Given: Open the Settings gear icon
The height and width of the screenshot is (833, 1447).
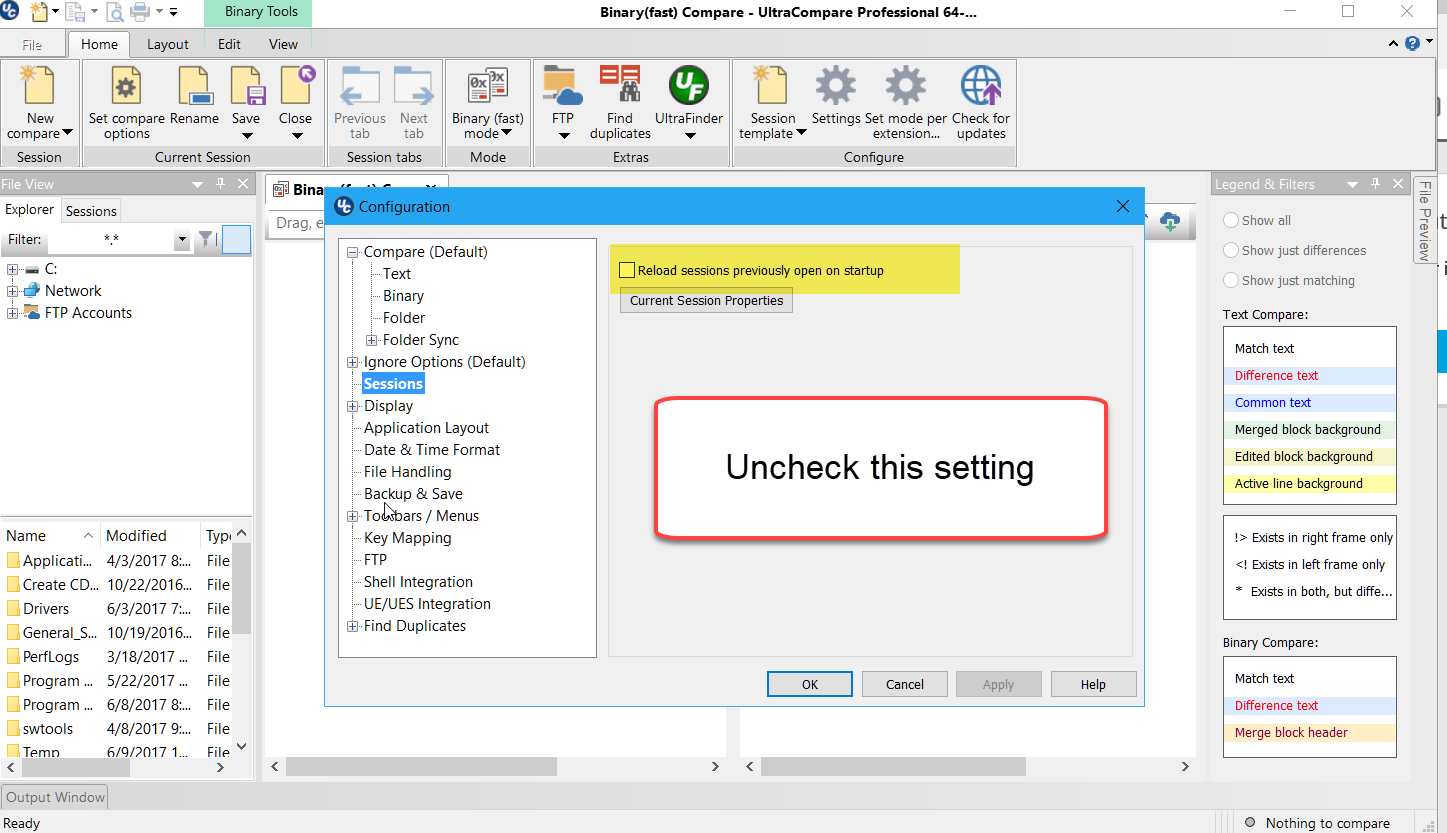Looking at the screenshot, I should click(x=835, y=86).
